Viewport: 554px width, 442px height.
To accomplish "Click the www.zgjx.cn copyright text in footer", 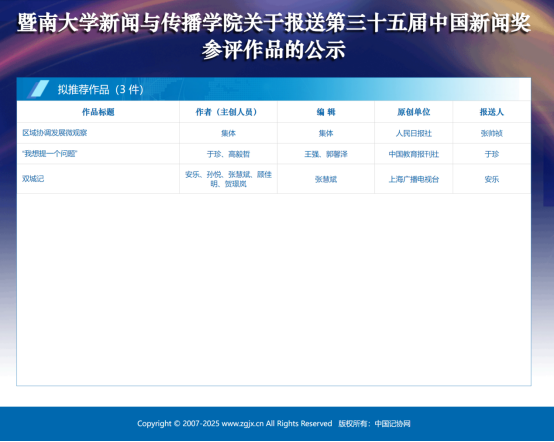I will [x=235, y=424].
